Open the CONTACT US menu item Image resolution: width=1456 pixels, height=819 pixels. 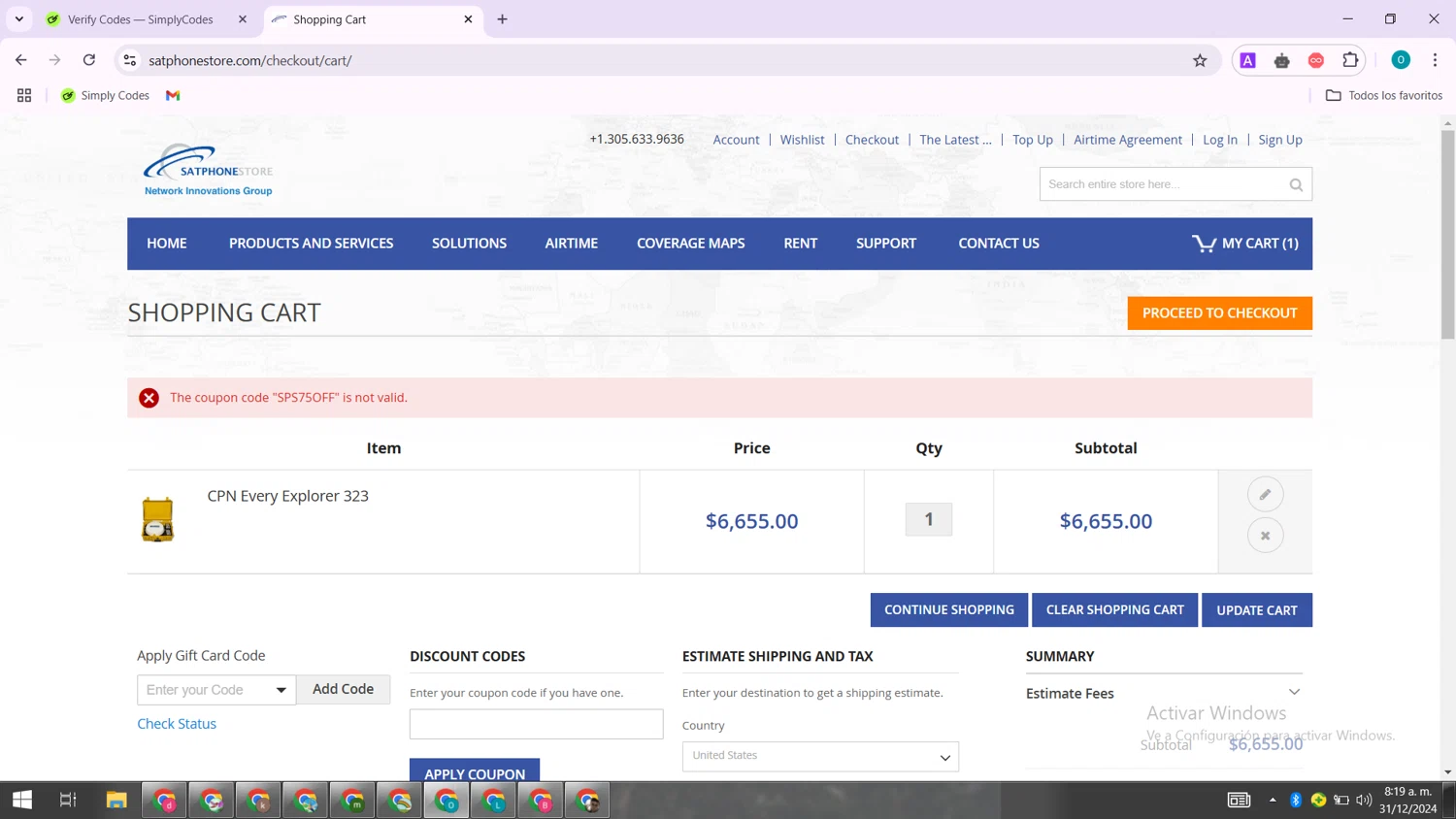tap(999, 244)
